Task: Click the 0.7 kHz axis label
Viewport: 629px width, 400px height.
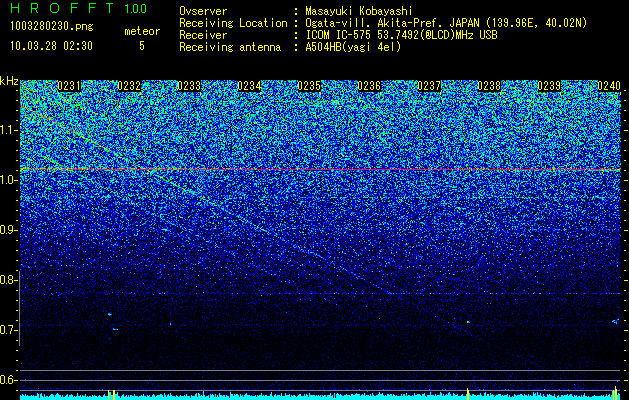Action: (9, 330)
